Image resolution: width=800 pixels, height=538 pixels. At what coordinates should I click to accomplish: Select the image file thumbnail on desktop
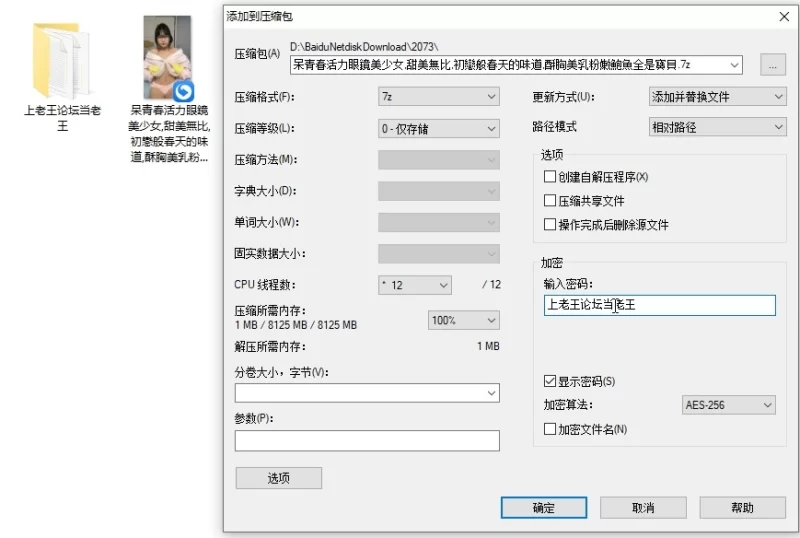(168, 58)
